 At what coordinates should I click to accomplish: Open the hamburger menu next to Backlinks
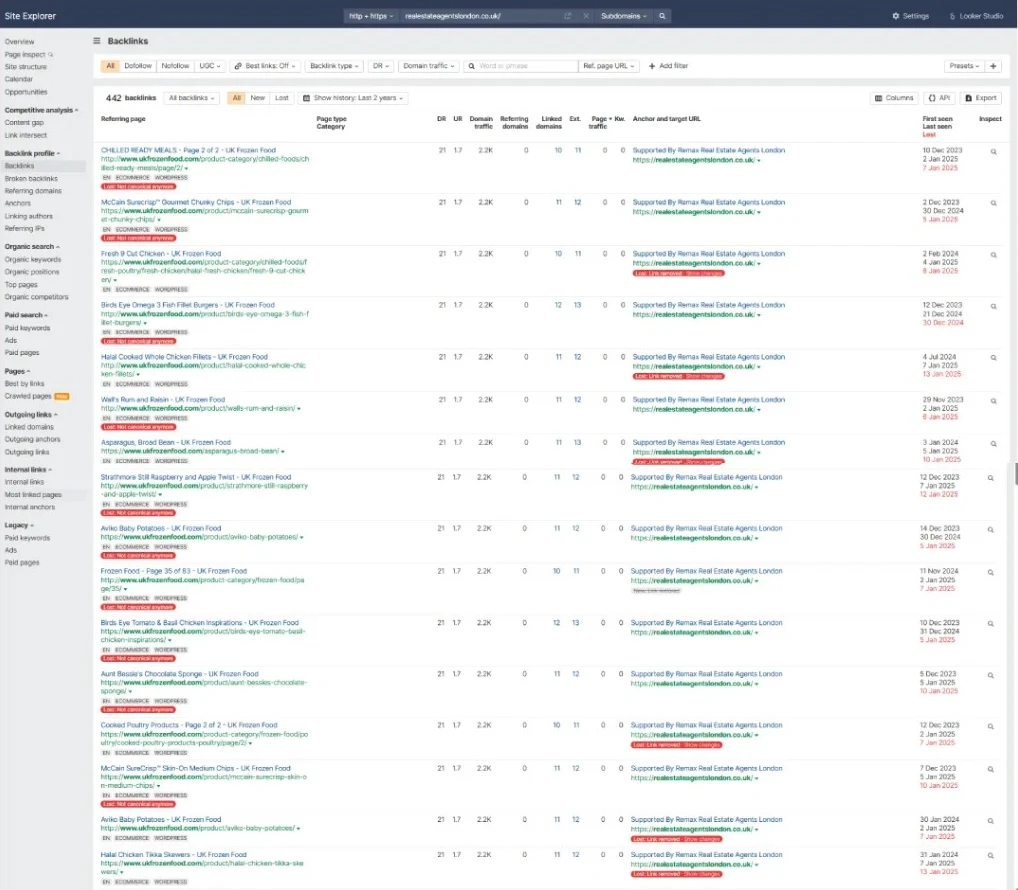[x=97, y=41]
